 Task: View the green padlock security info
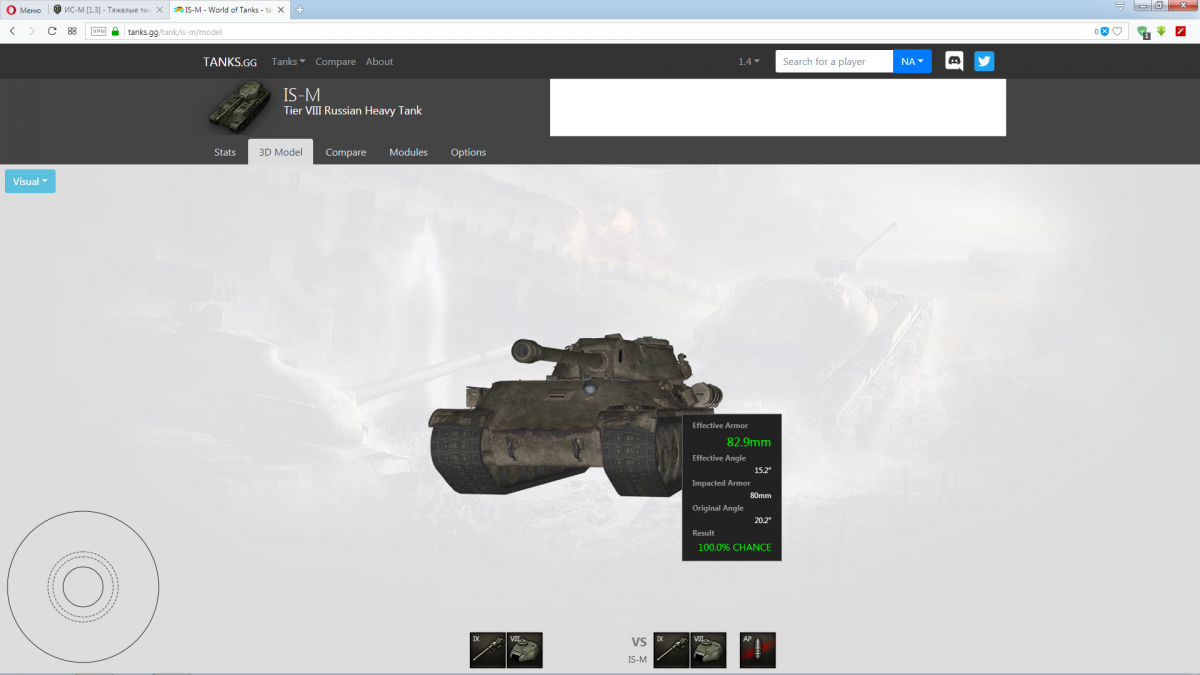tap(116, 31)
